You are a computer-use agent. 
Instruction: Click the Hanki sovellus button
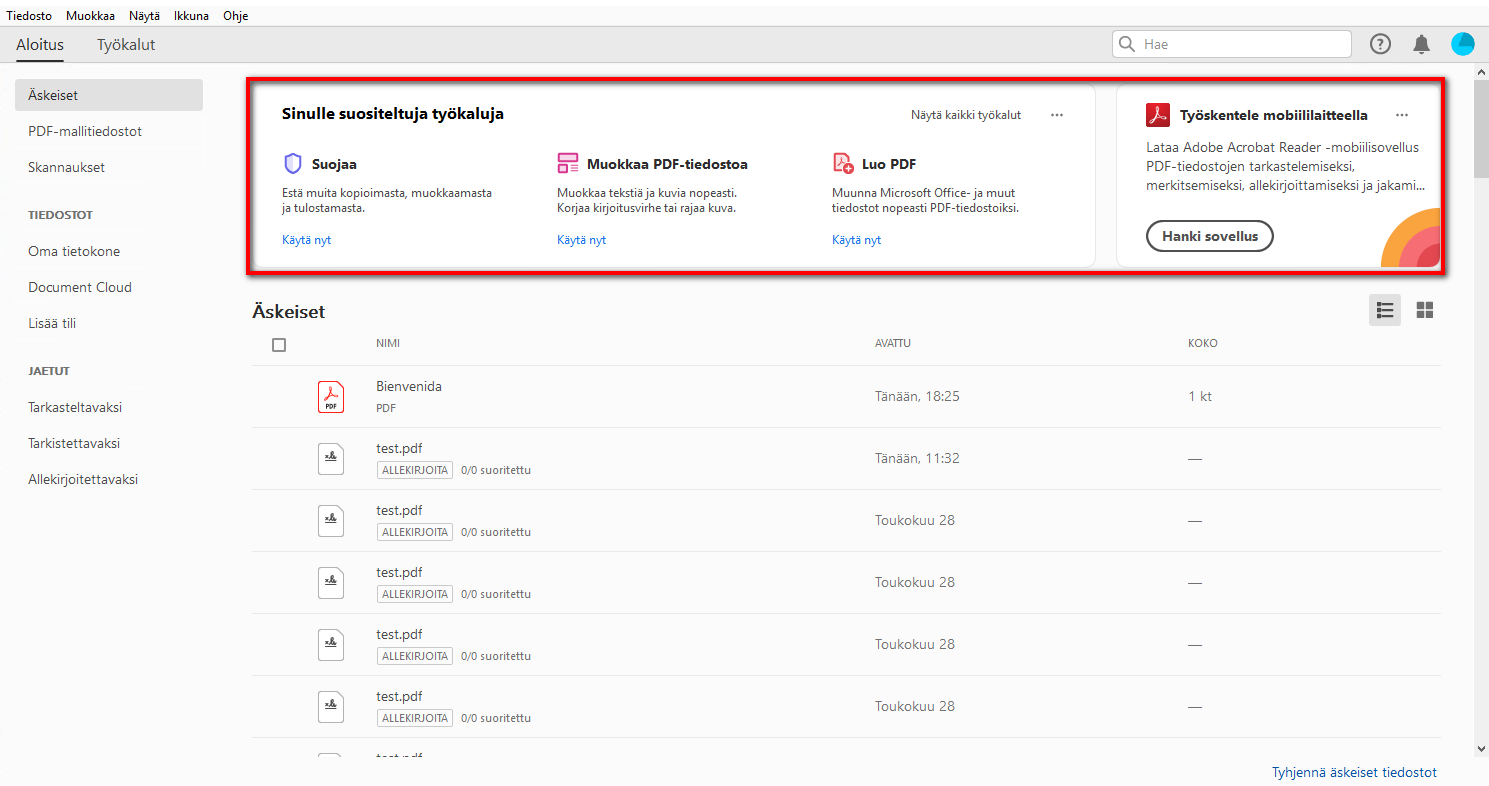[x=1209, y=237]
